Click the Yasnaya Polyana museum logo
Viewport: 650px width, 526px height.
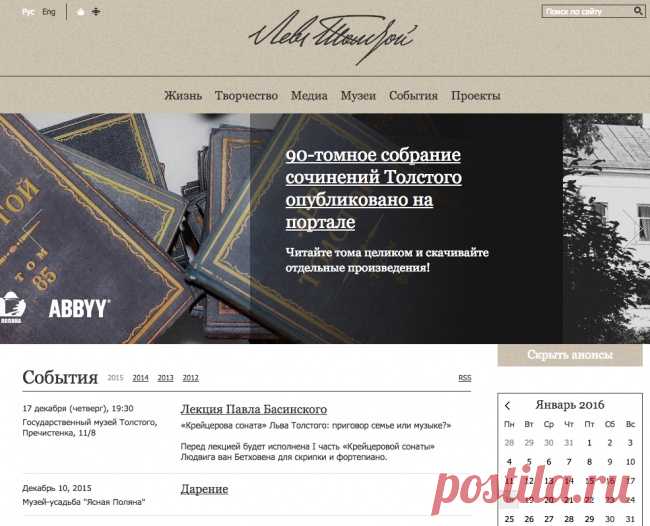coord(12,308)
